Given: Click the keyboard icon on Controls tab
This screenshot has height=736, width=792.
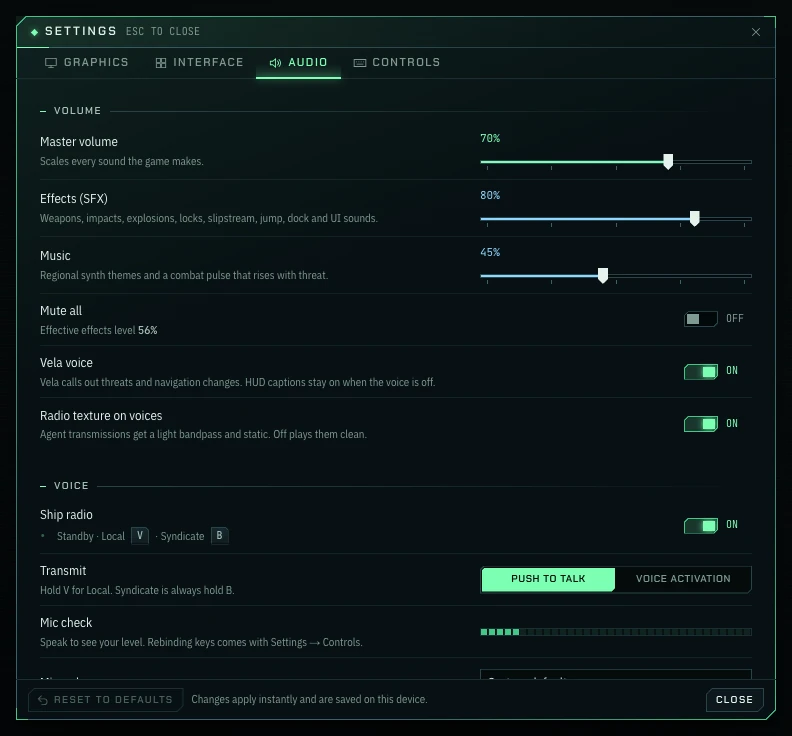Looking at the screenshot, I should coord(360,63).
